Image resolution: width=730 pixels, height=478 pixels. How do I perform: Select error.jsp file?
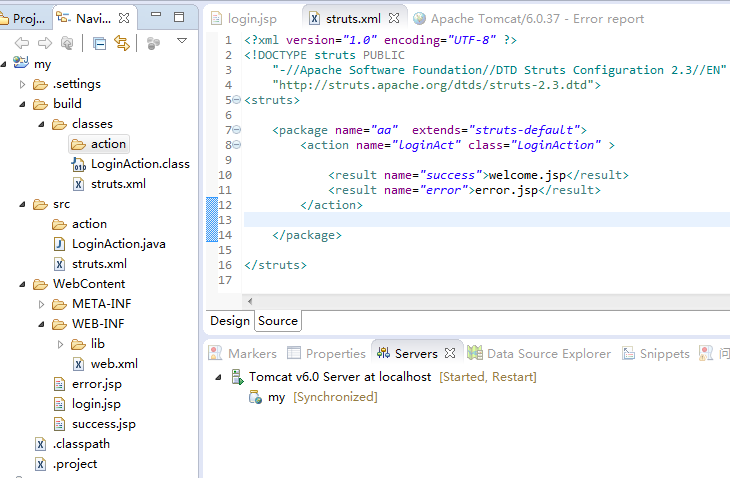point(88,384)
